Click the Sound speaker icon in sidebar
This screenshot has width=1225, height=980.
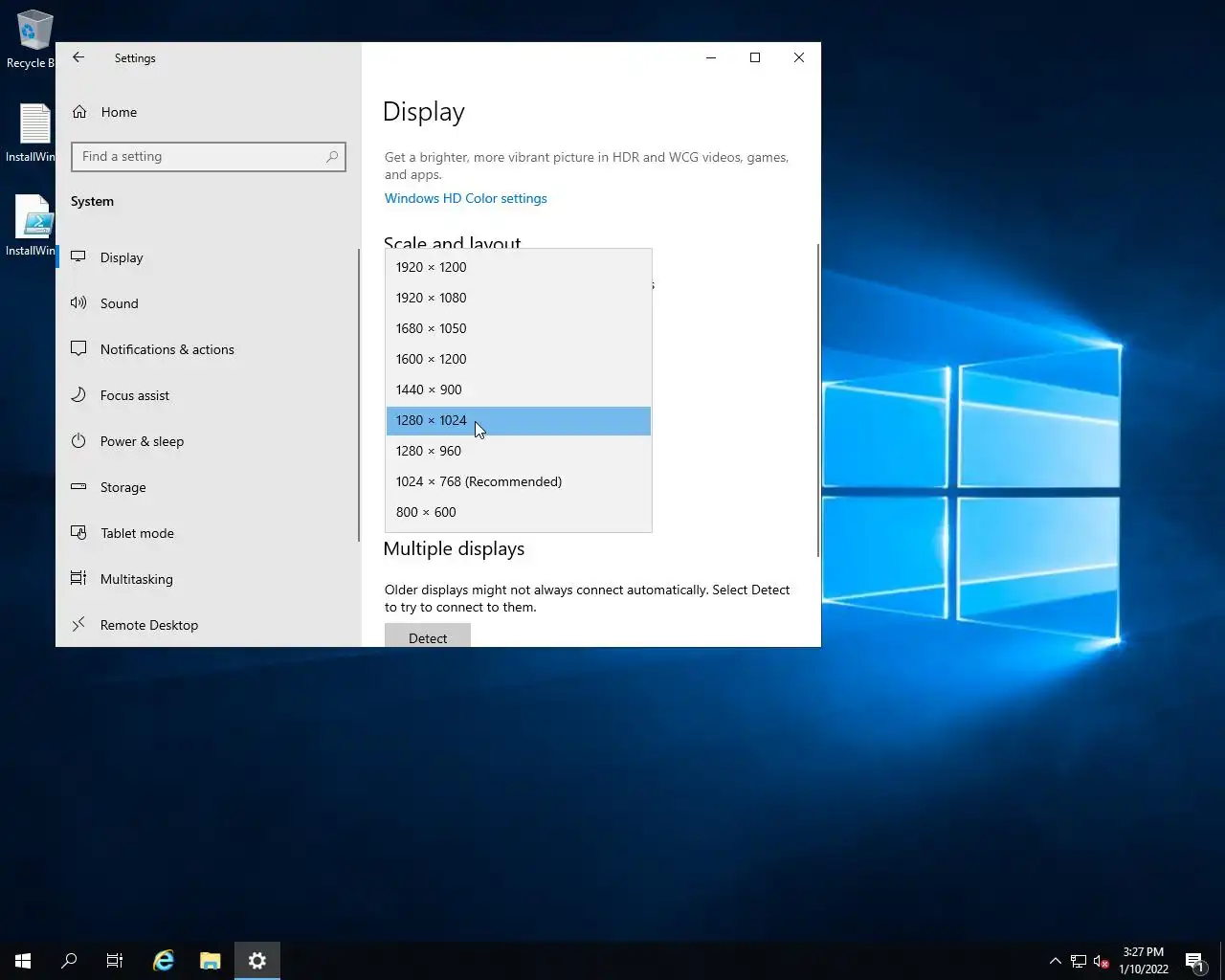tap(78, 302)
